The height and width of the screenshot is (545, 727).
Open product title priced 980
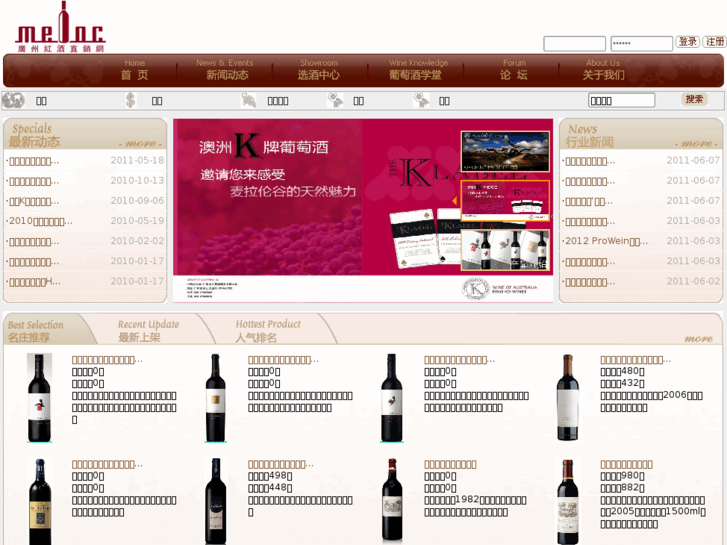[626, 464]
